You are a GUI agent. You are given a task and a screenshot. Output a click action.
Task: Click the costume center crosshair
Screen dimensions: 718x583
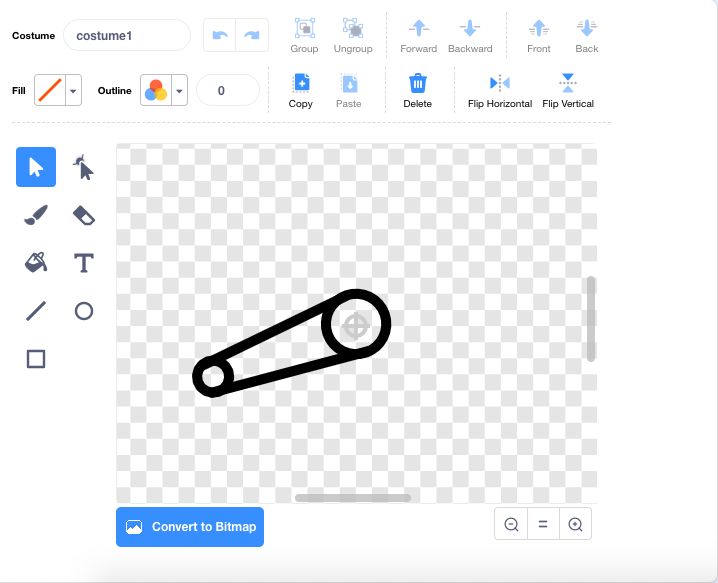coord(356,326)
